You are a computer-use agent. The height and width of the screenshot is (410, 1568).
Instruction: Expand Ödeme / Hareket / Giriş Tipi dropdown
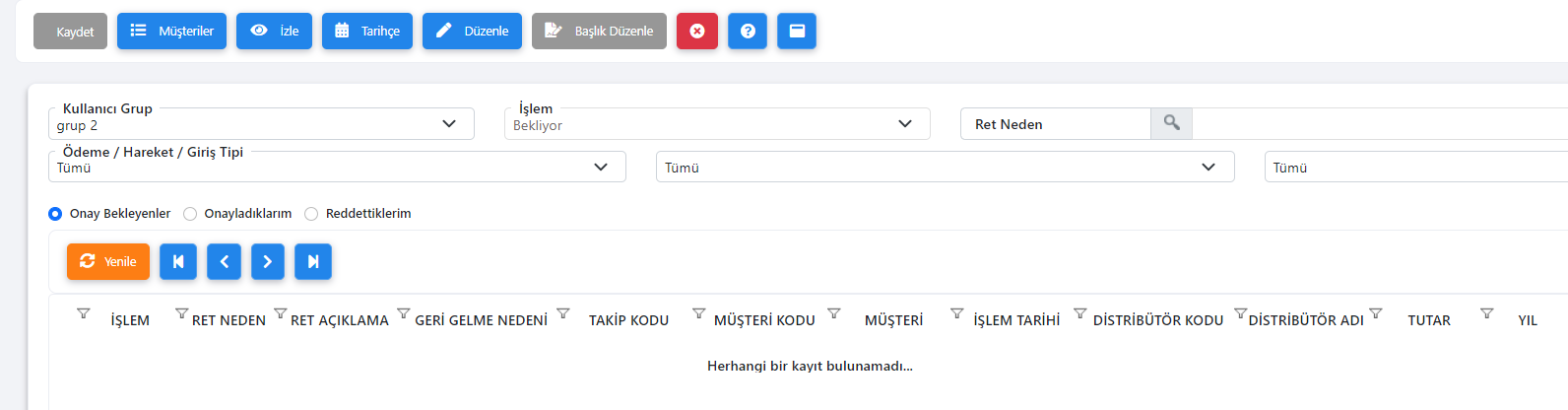(x=337, y=167)
